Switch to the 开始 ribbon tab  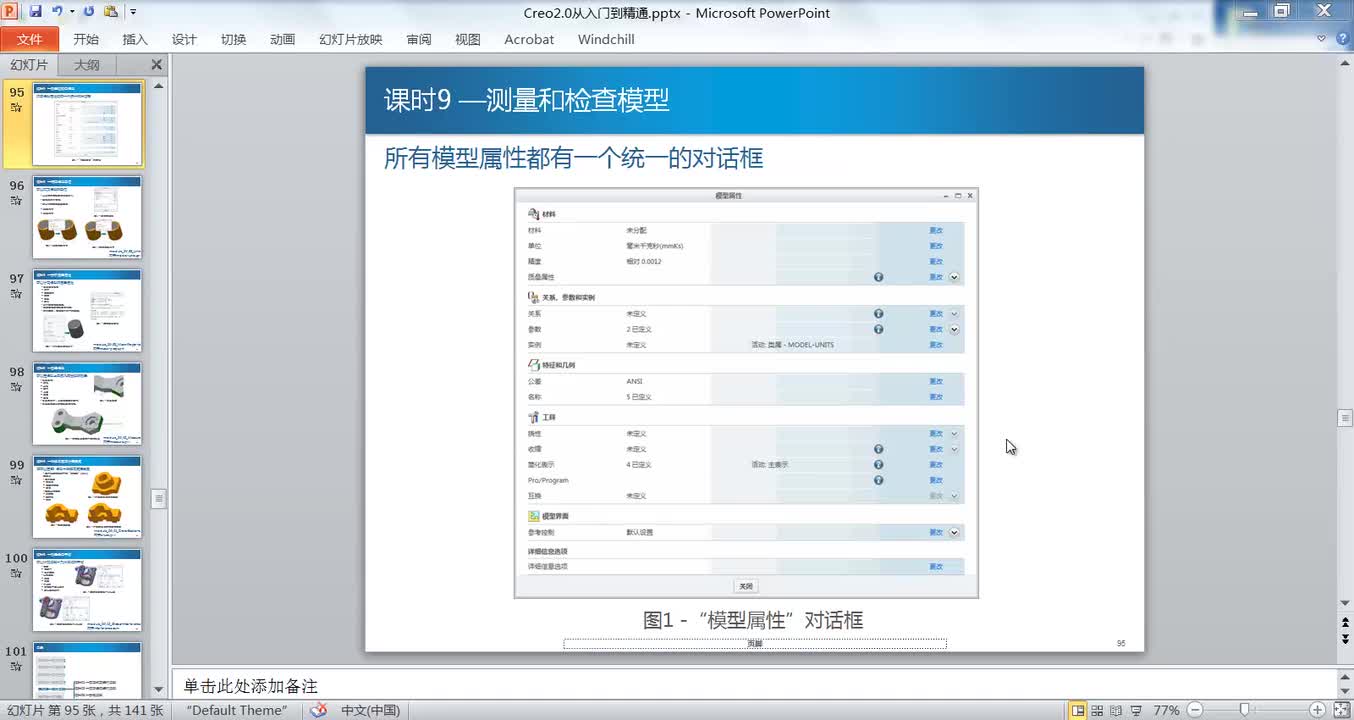[86, 39]
